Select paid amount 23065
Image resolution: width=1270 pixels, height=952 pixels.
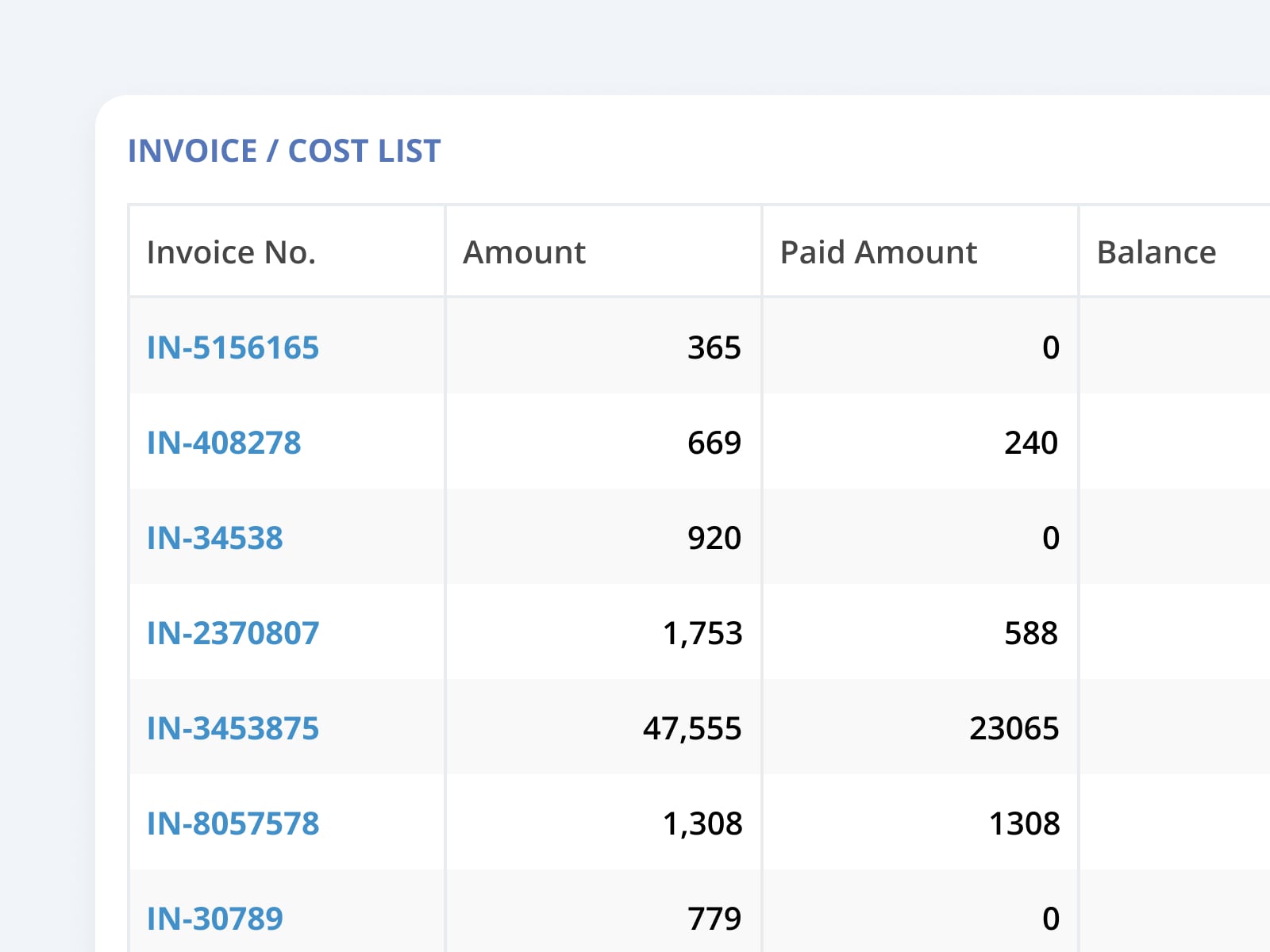(x=1014, y=728)
